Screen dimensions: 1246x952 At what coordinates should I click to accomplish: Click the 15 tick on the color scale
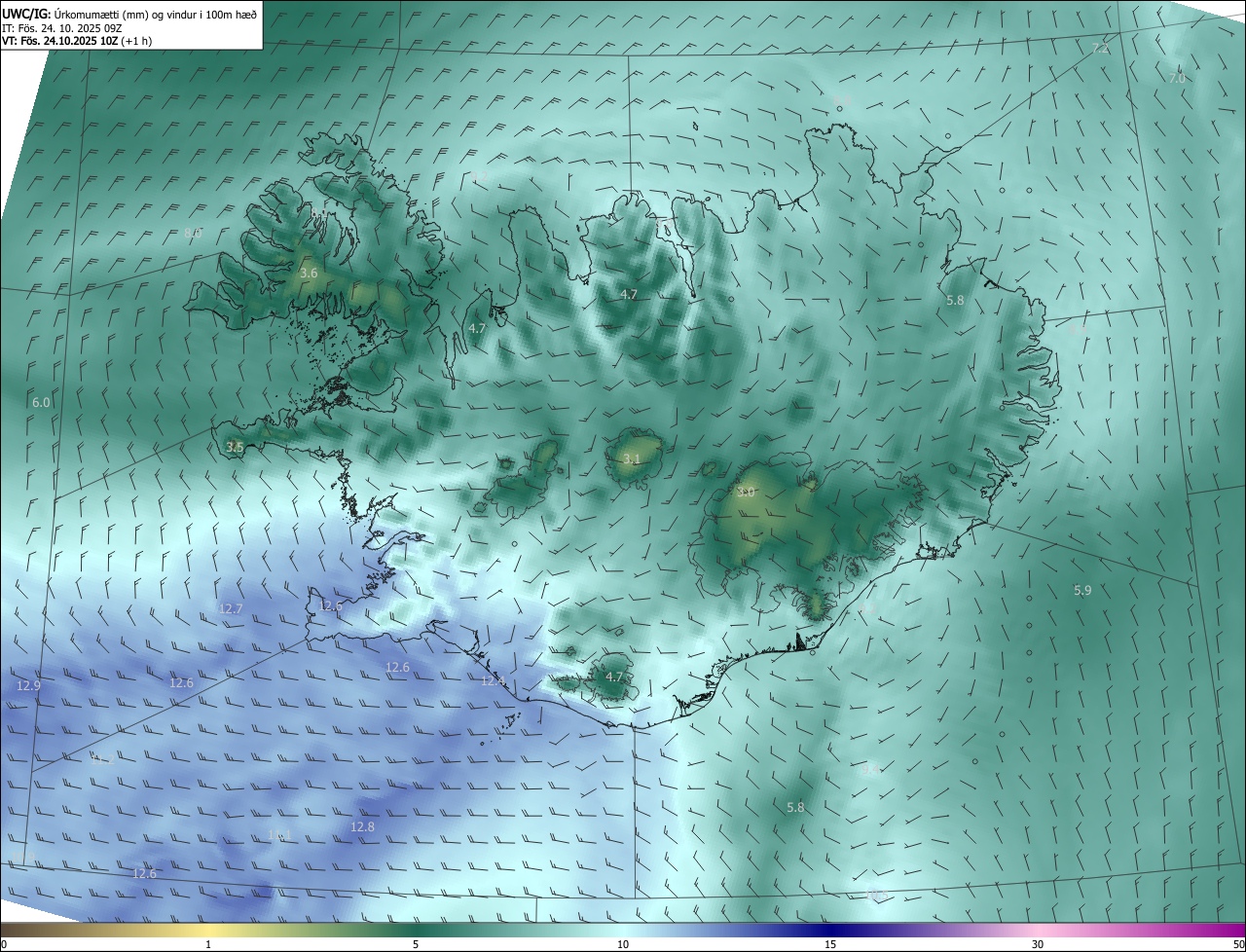(x=830, y=944)
